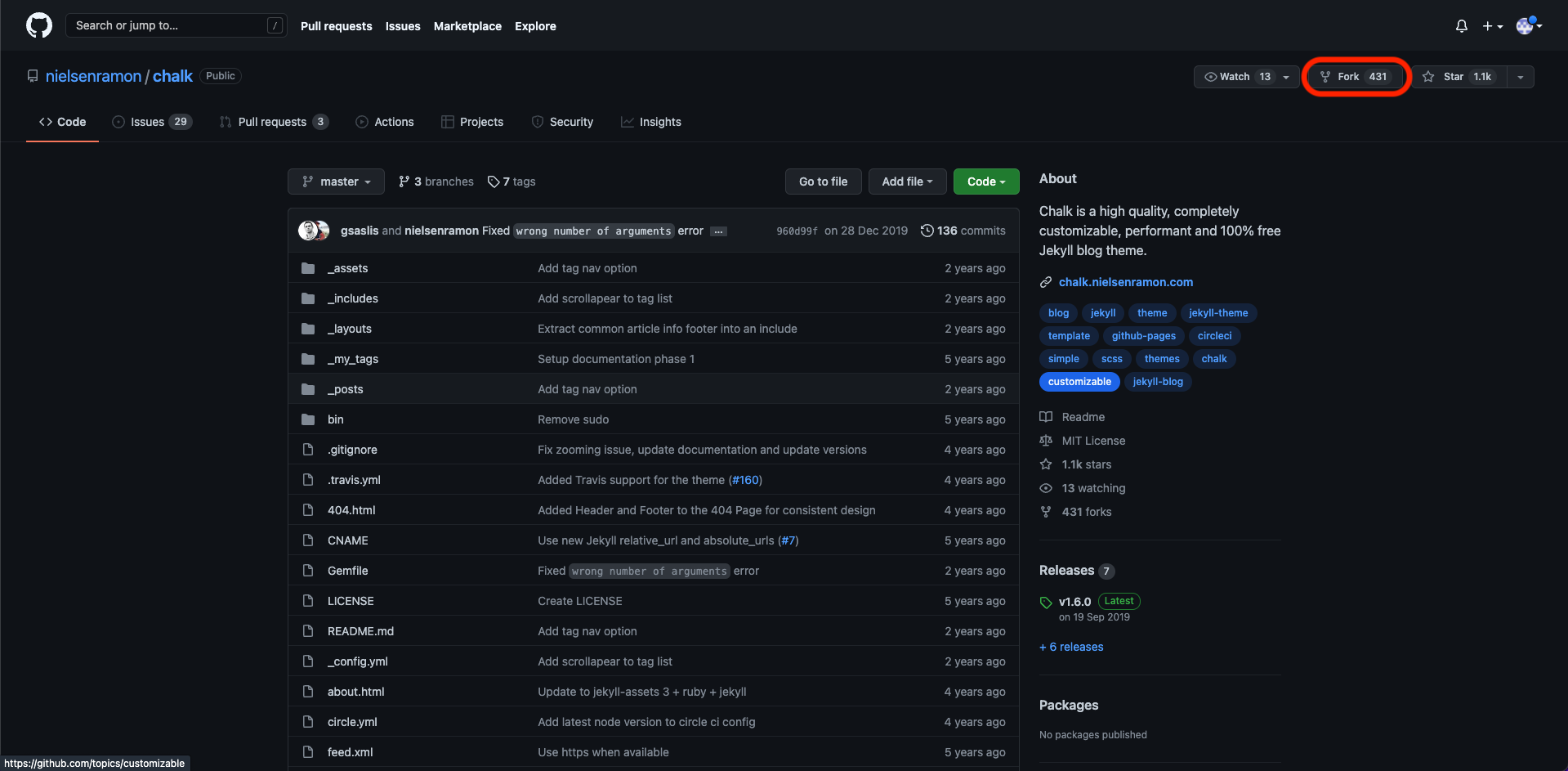Select the github-pages topic tag
Image resolution: width=1568 pixels, height=771 pixels.
1144,336
